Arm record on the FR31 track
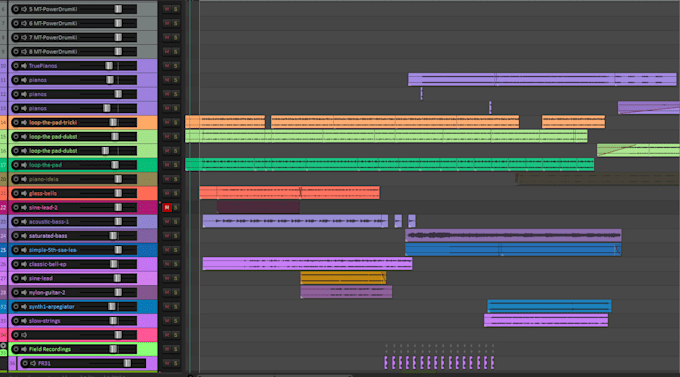 coord(25,364)
